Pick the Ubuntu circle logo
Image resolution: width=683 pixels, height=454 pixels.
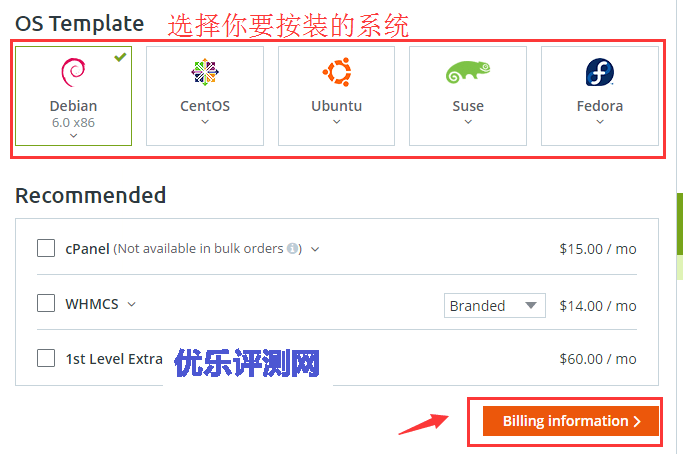(337, 72)
